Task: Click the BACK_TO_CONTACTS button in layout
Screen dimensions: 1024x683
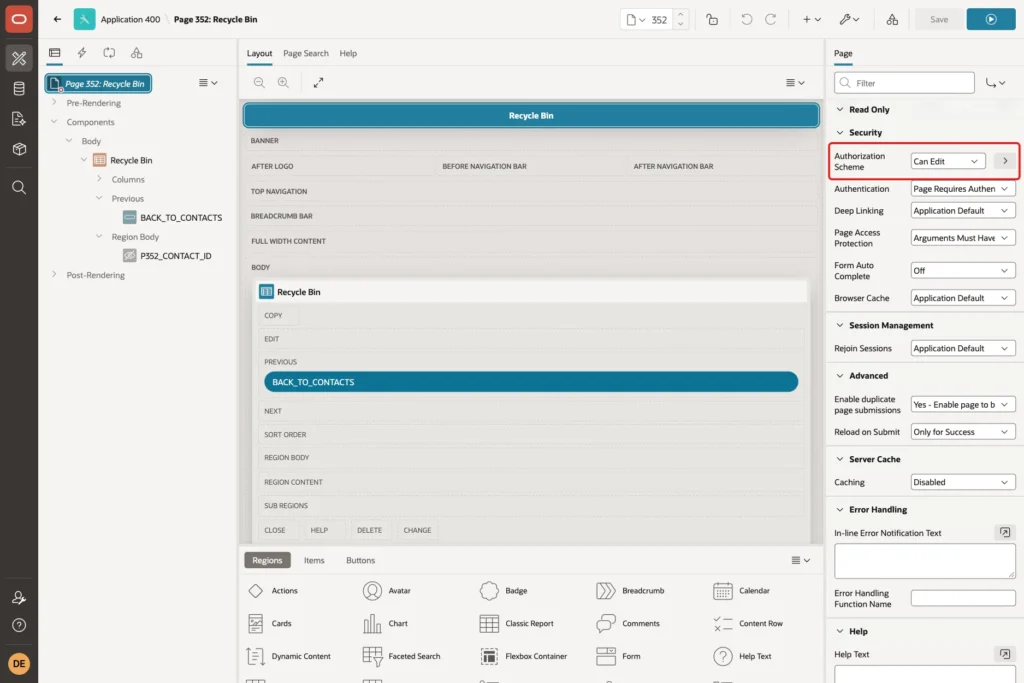Action: click(x=530, y=382)
